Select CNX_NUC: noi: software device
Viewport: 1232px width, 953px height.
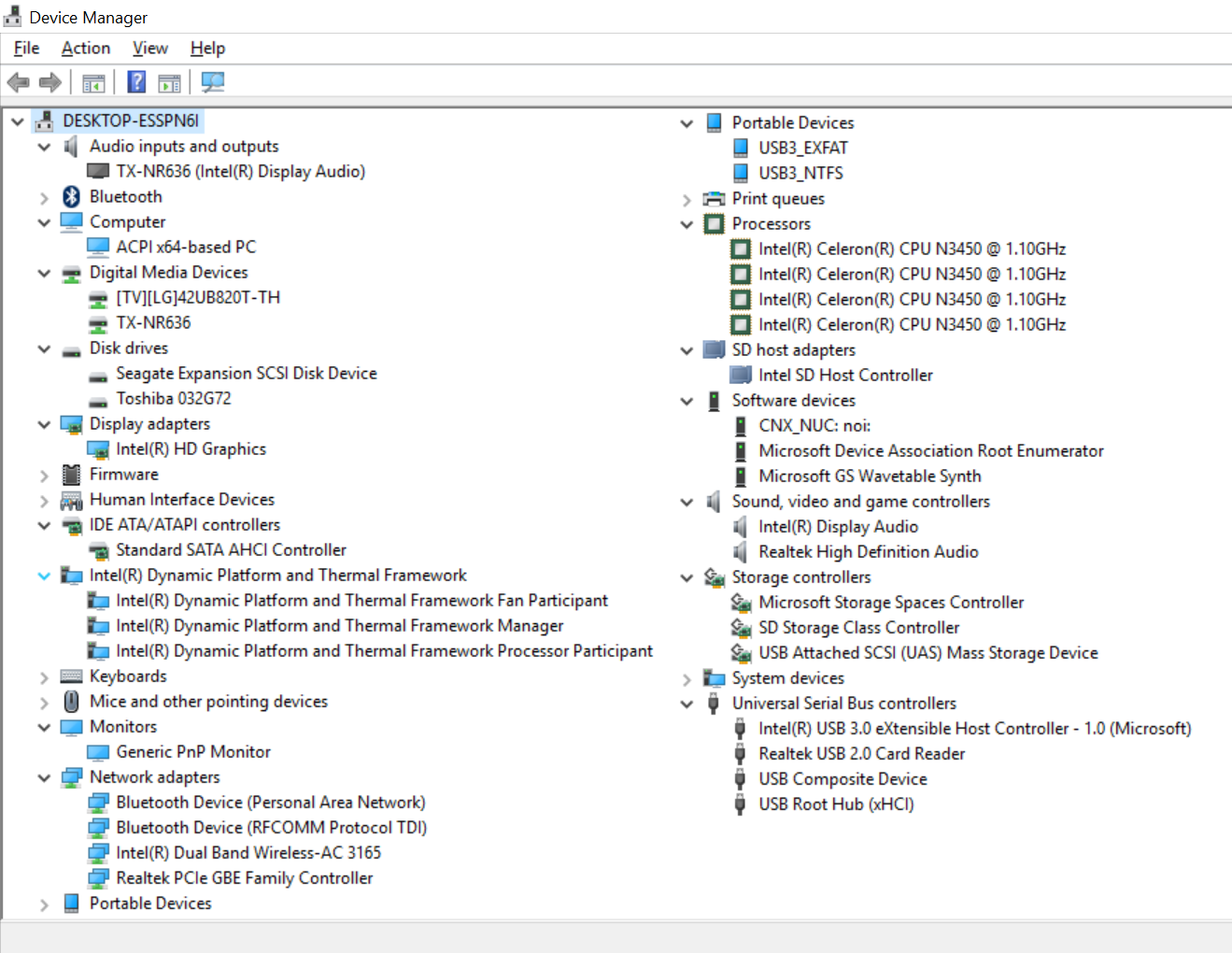(814, 425)
